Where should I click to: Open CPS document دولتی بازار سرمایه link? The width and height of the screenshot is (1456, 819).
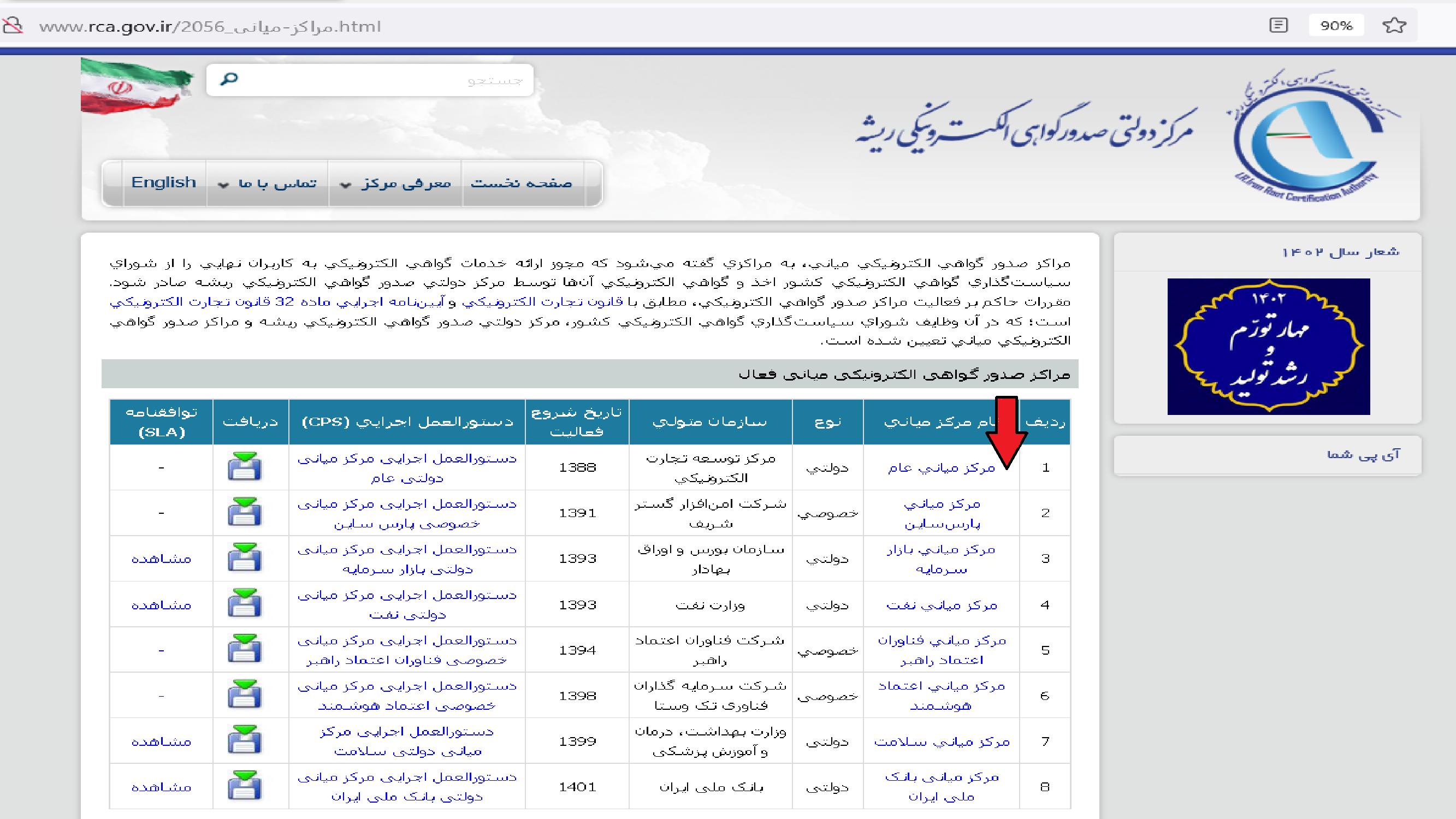click(407, 559)
